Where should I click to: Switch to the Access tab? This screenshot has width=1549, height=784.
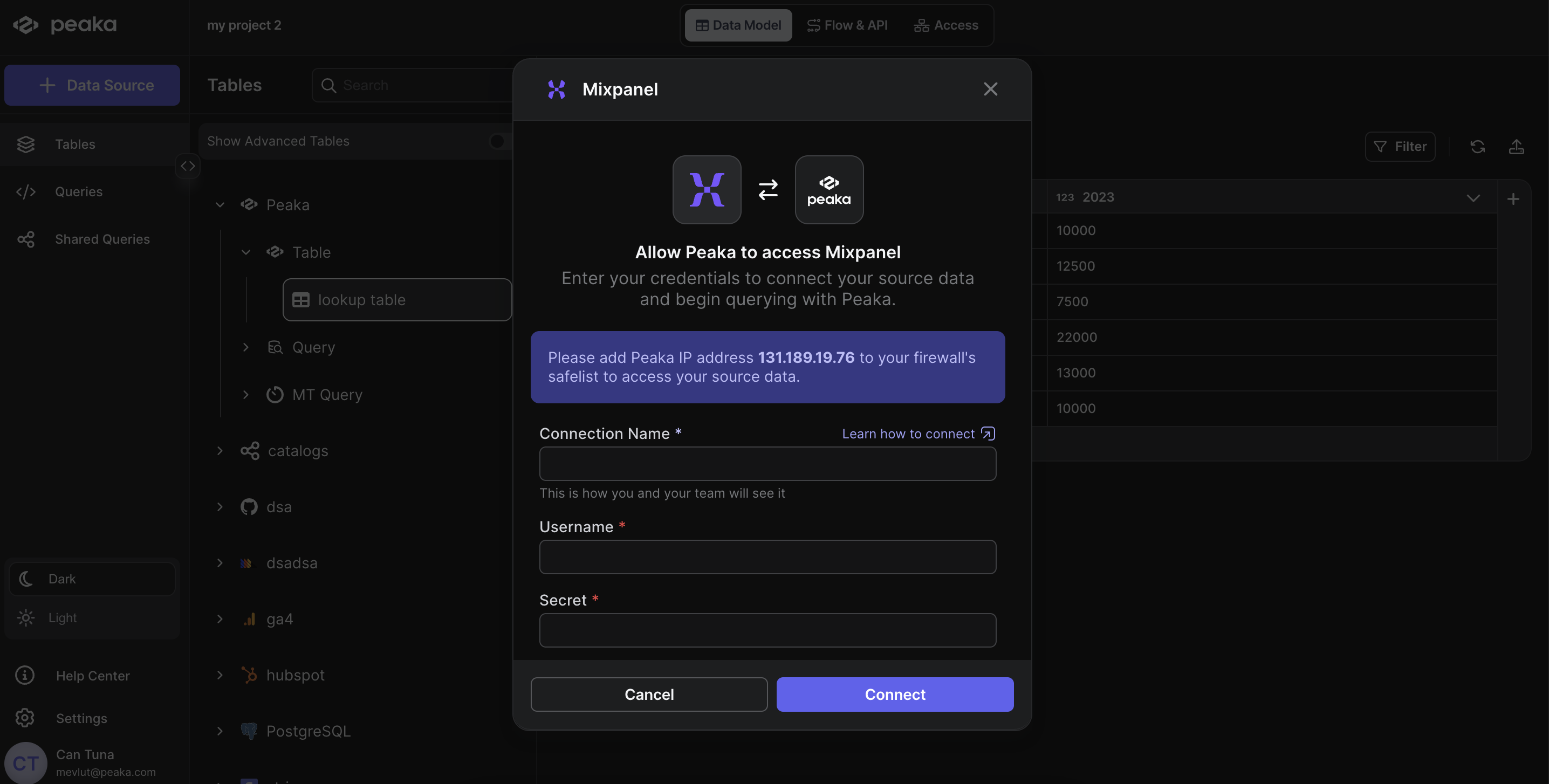tap(946, 25)
